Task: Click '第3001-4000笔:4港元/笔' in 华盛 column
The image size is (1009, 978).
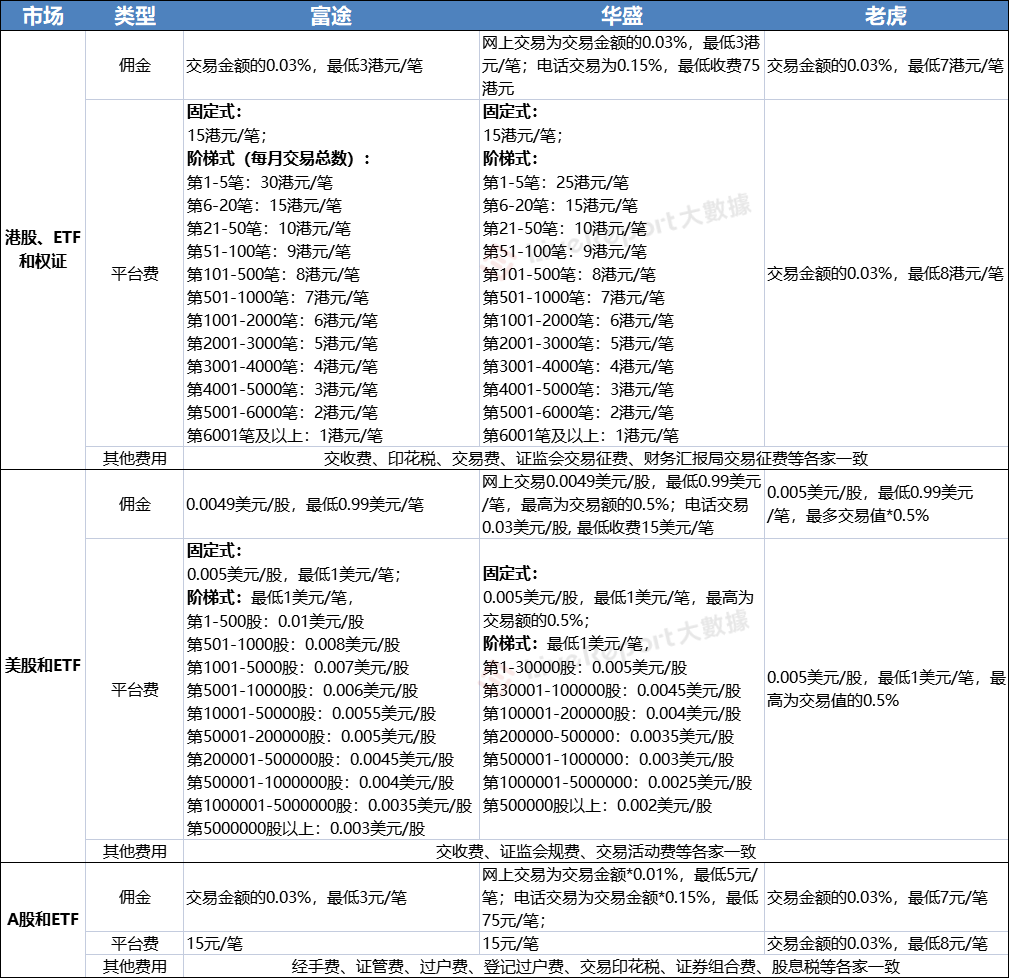Action: coord(579,367)
